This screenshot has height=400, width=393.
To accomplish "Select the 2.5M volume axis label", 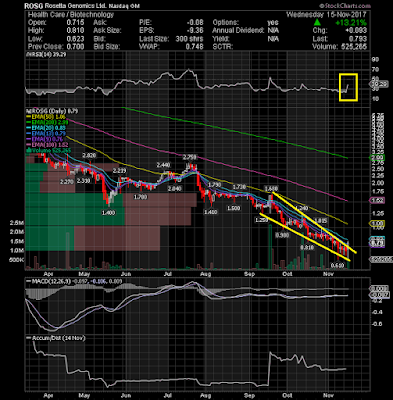I will click(x=17, y=223).
